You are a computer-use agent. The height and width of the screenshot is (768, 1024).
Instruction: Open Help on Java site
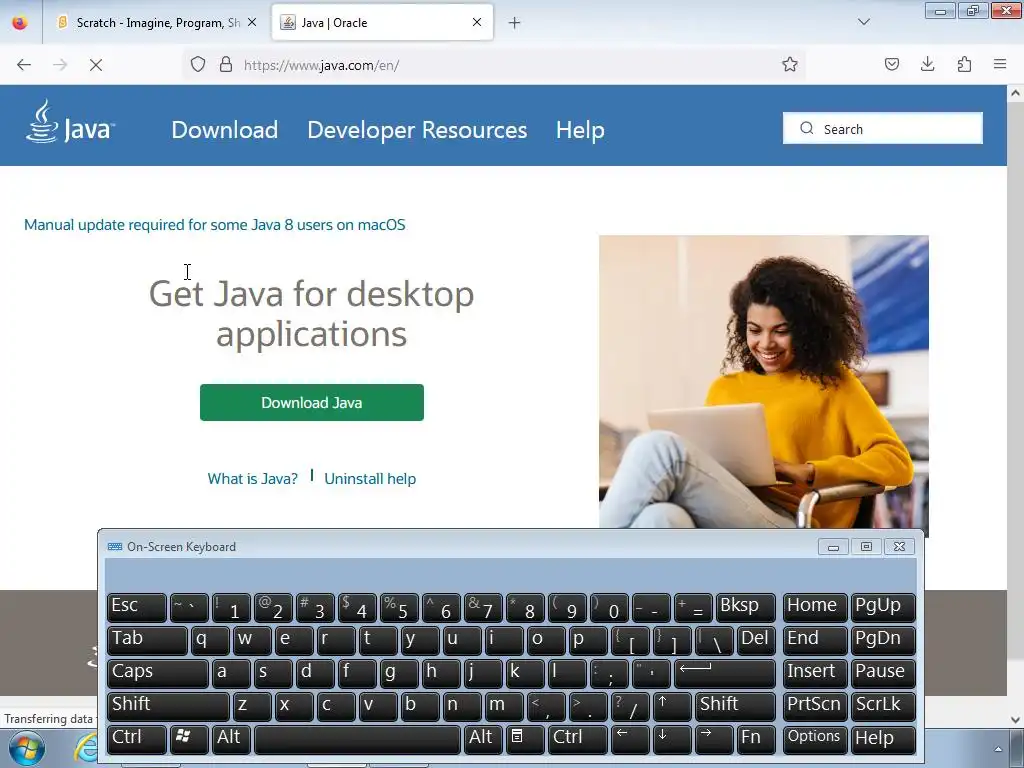(x=580, y=130)
